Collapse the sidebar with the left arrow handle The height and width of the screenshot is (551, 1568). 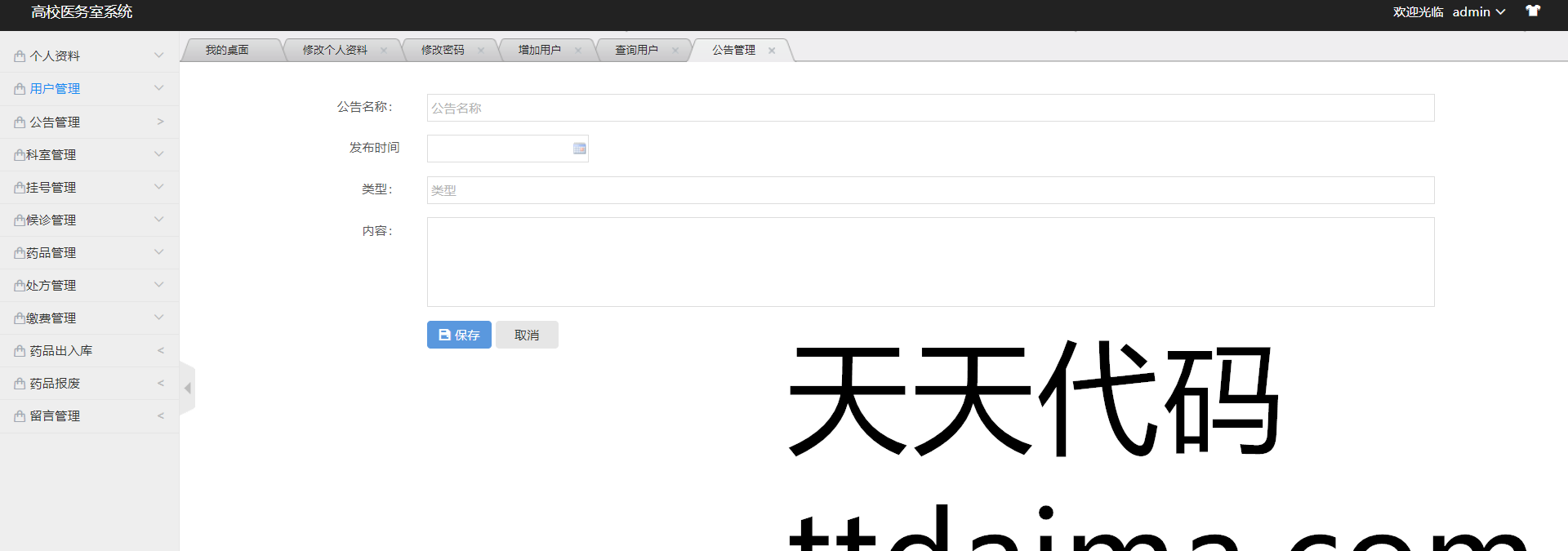(x=188, y=388)
